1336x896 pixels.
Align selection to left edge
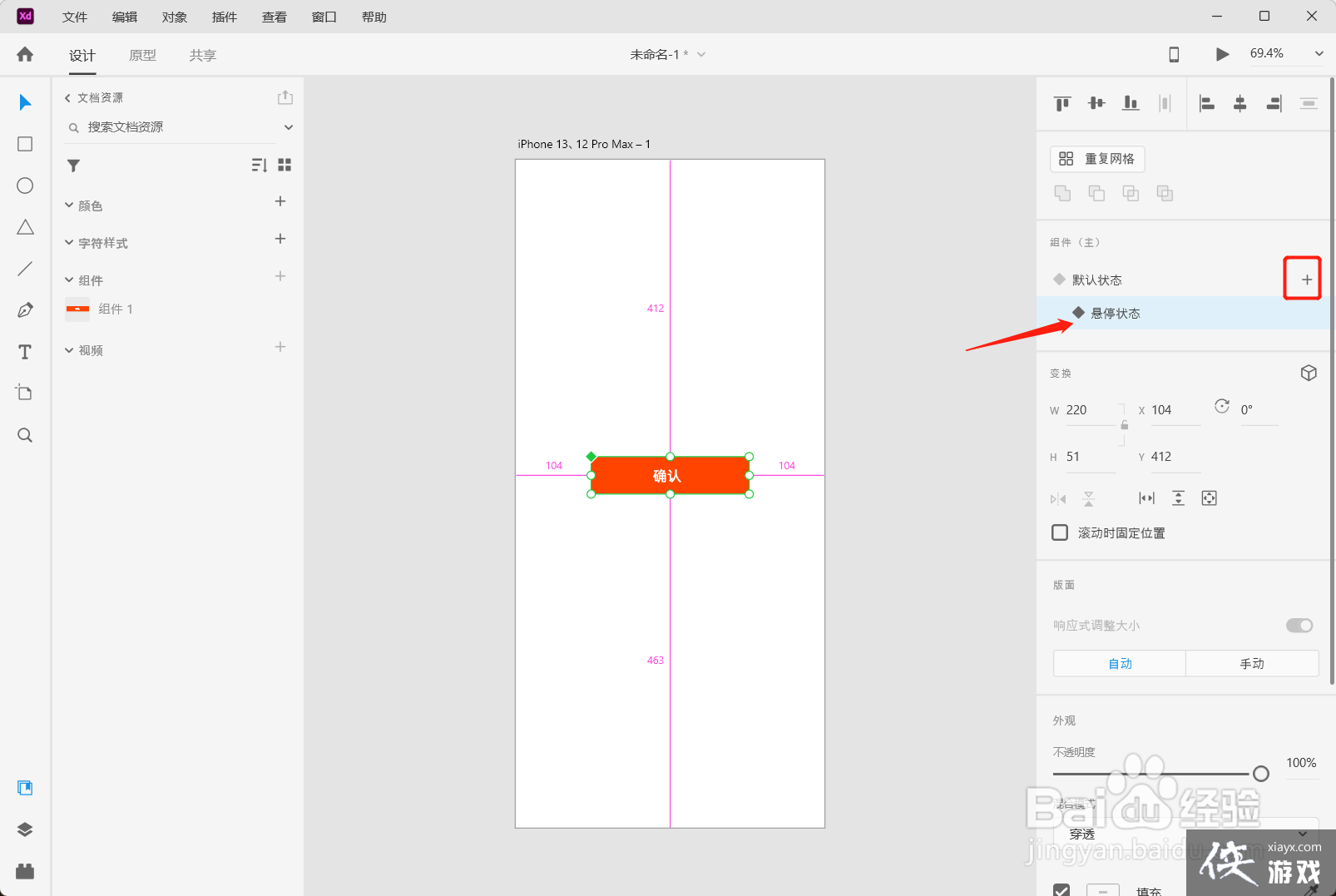(1206, 103)
